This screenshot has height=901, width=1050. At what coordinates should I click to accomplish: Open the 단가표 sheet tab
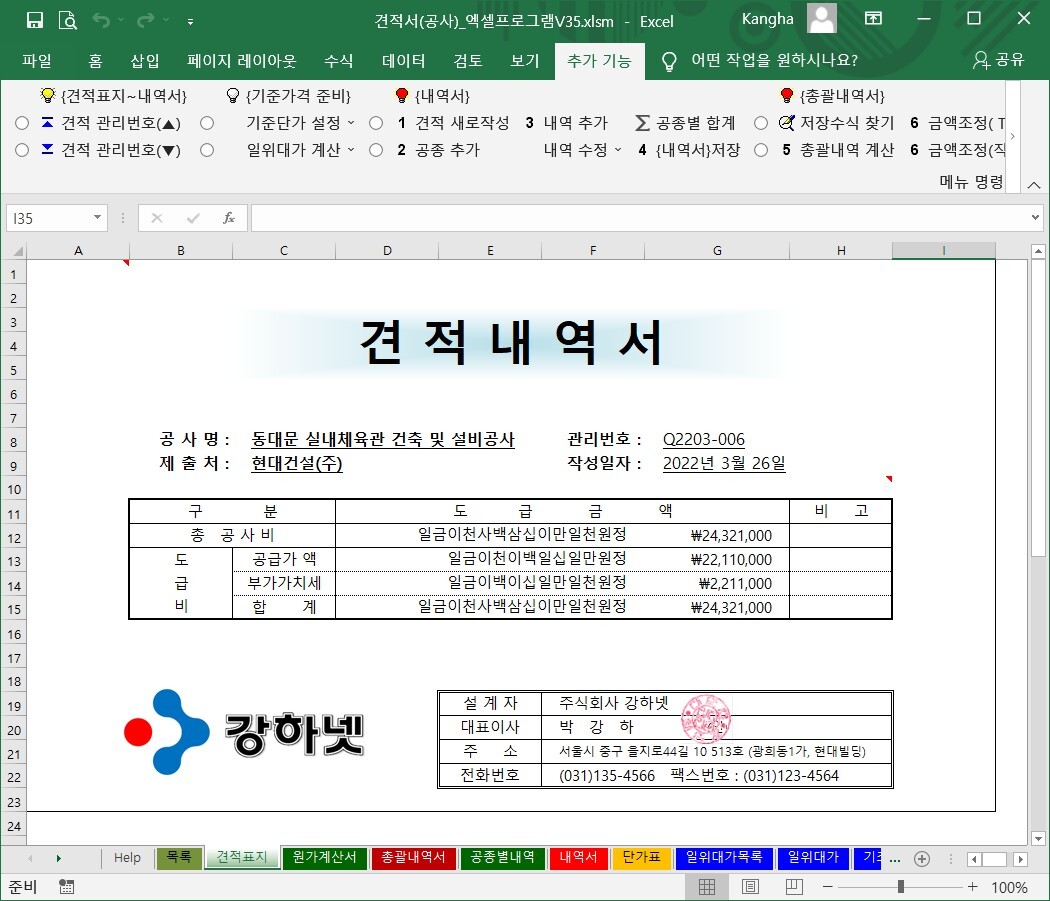[641, 857]
